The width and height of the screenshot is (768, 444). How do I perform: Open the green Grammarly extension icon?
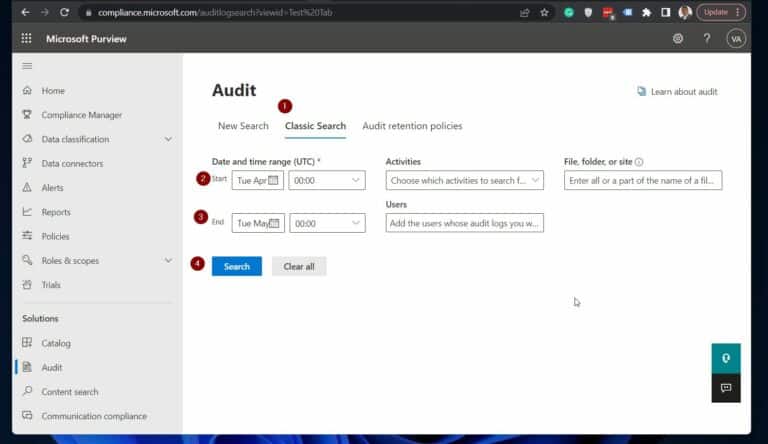pos(569,13)
